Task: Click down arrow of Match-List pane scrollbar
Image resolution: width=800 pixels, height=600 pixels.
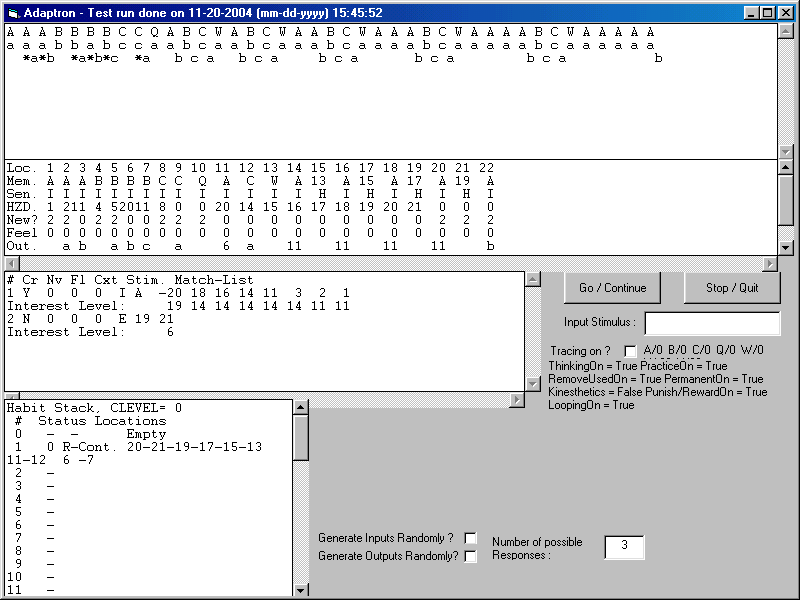Action: click(533, 384)
